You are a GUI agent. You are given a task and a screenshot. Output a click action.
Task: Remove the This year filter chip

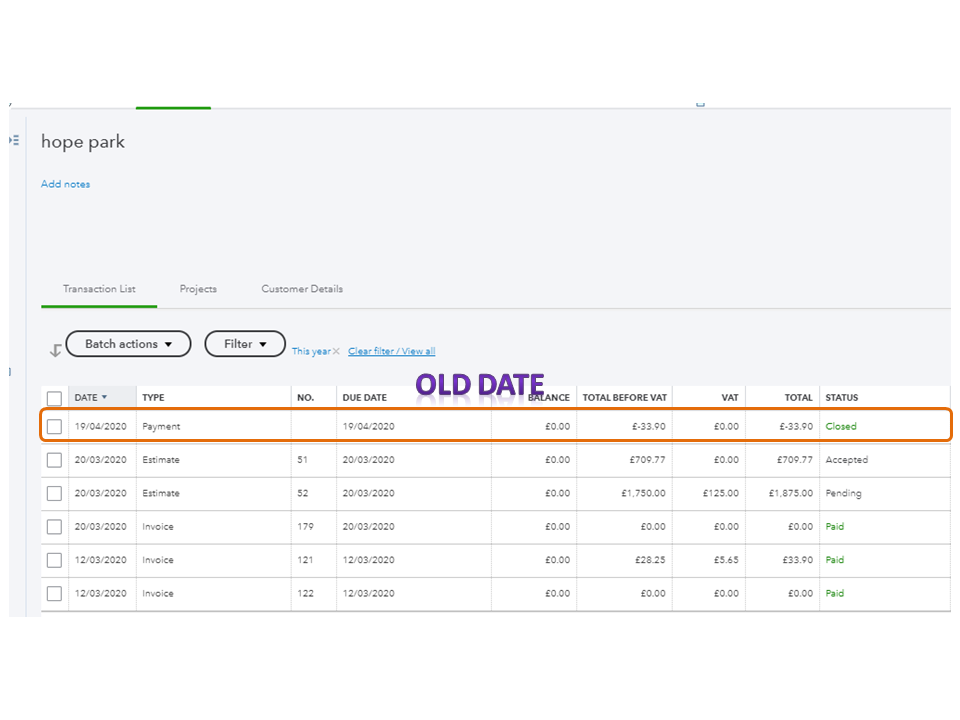pyautogui.click(x=336, y=351)
